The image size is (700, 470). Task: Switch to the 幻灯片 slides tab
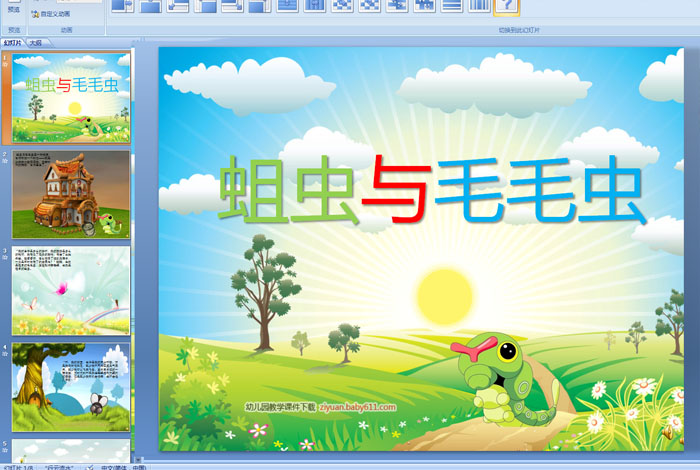coord(13,43)
